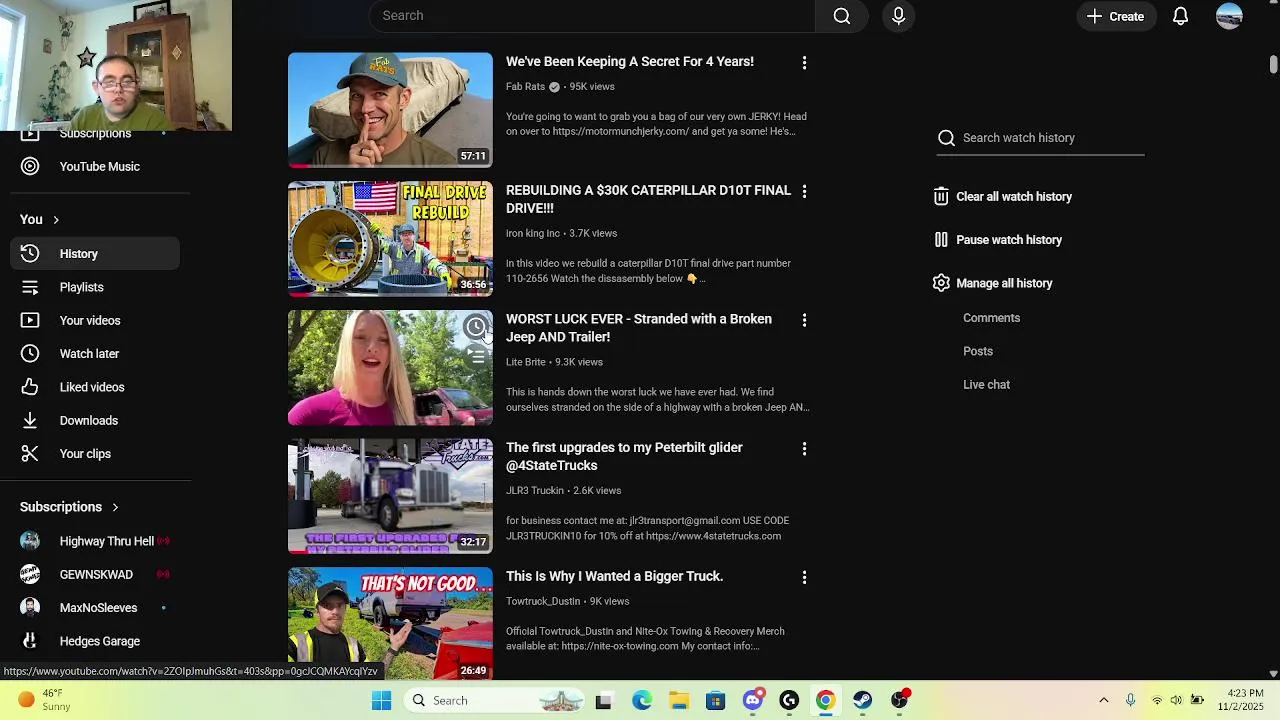Open Live chat history link

pos(986,385)
